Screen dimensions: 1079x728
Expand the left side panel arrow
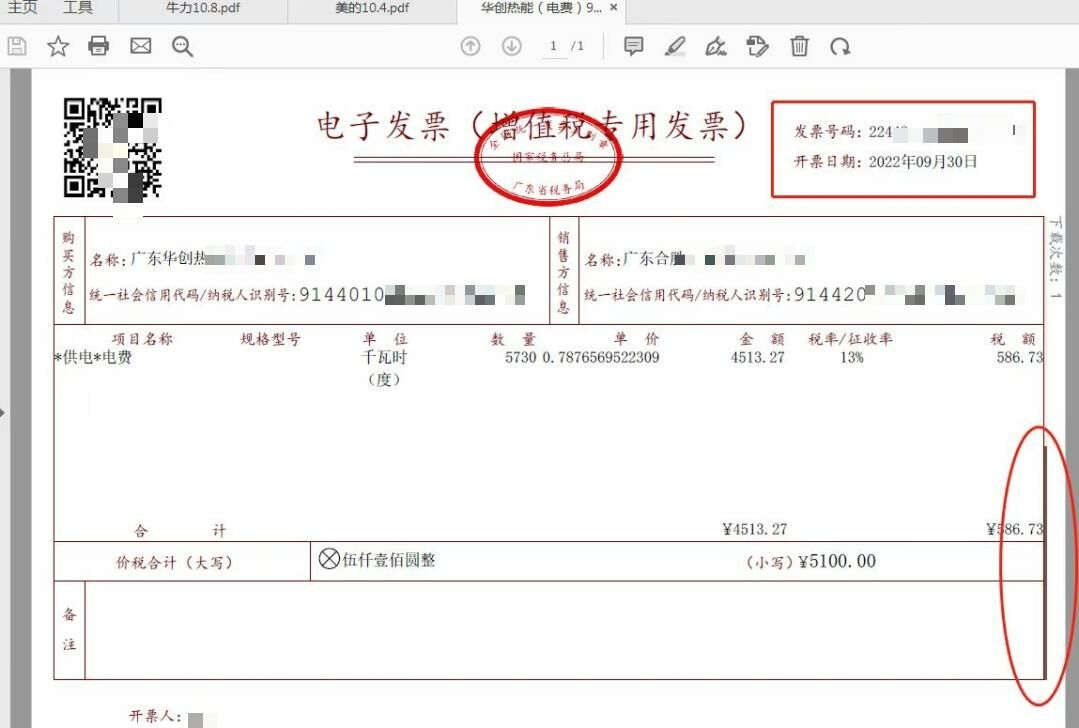tap(4, 411)
